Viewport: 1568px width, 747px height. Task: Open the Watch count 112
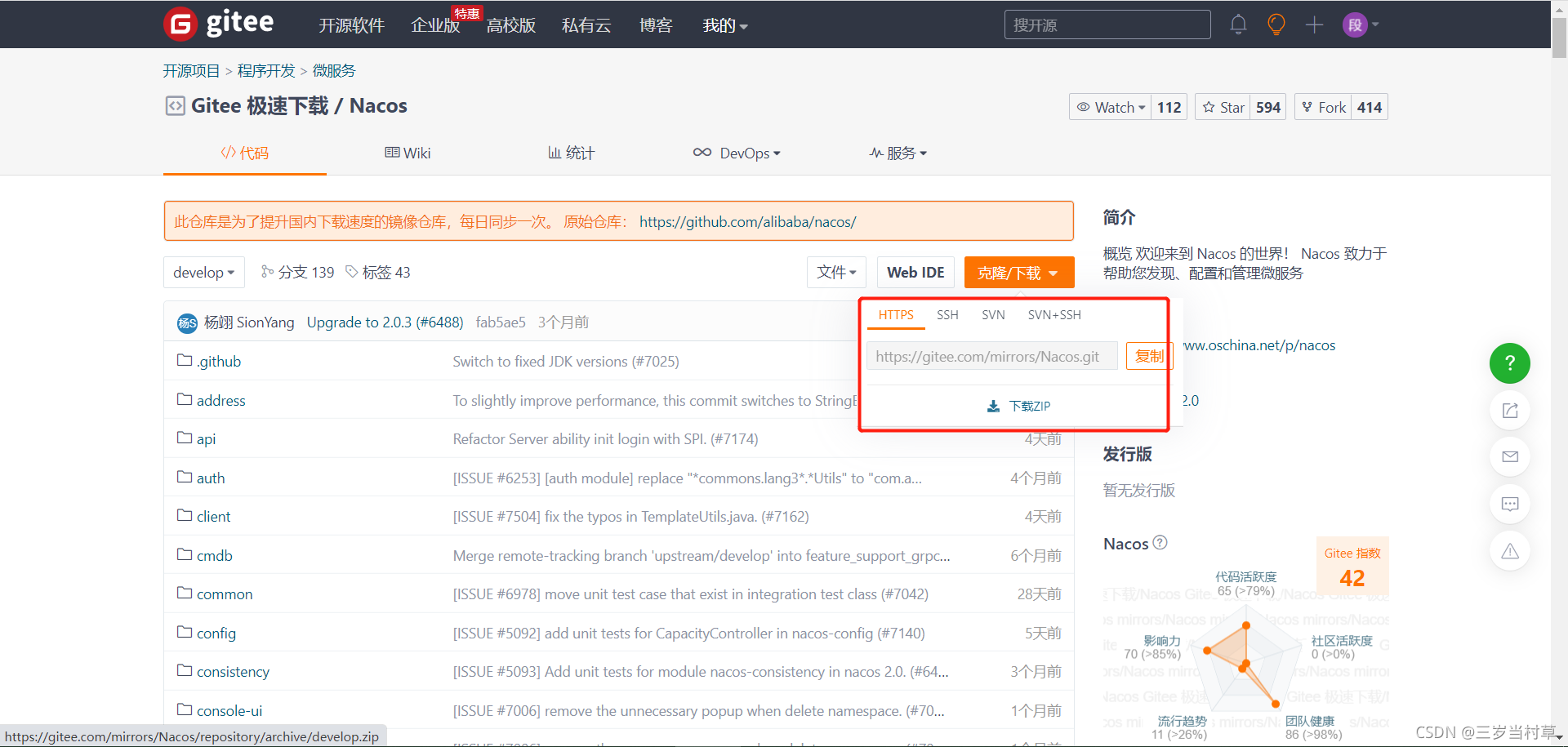coord(1169,107)
